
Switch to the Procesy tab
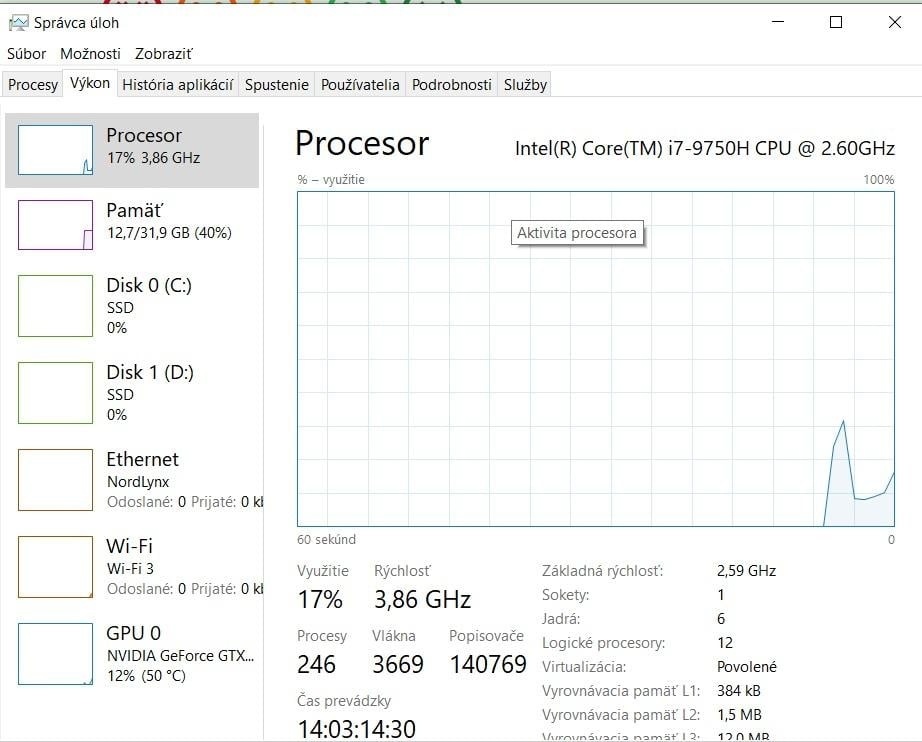[32, 84]
